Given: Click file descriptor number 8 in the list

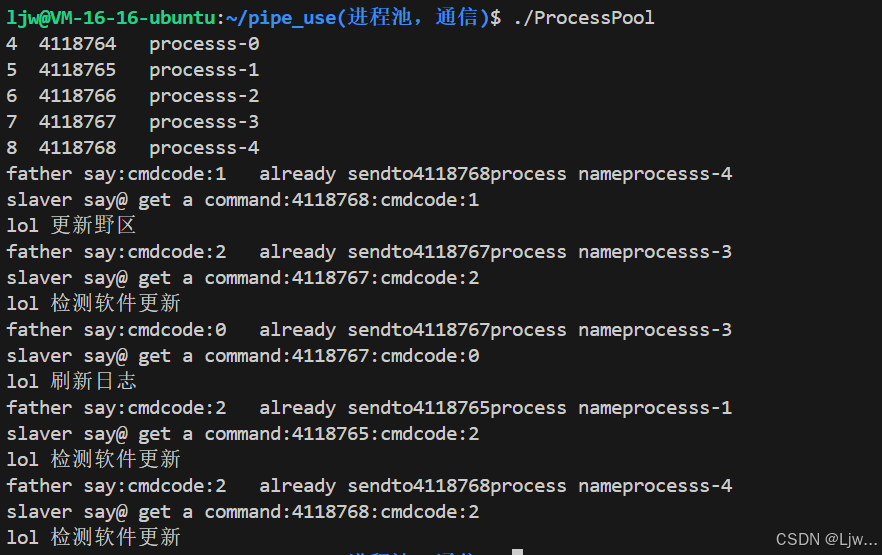Looking at the screenshot, I should tap(11, 148).
